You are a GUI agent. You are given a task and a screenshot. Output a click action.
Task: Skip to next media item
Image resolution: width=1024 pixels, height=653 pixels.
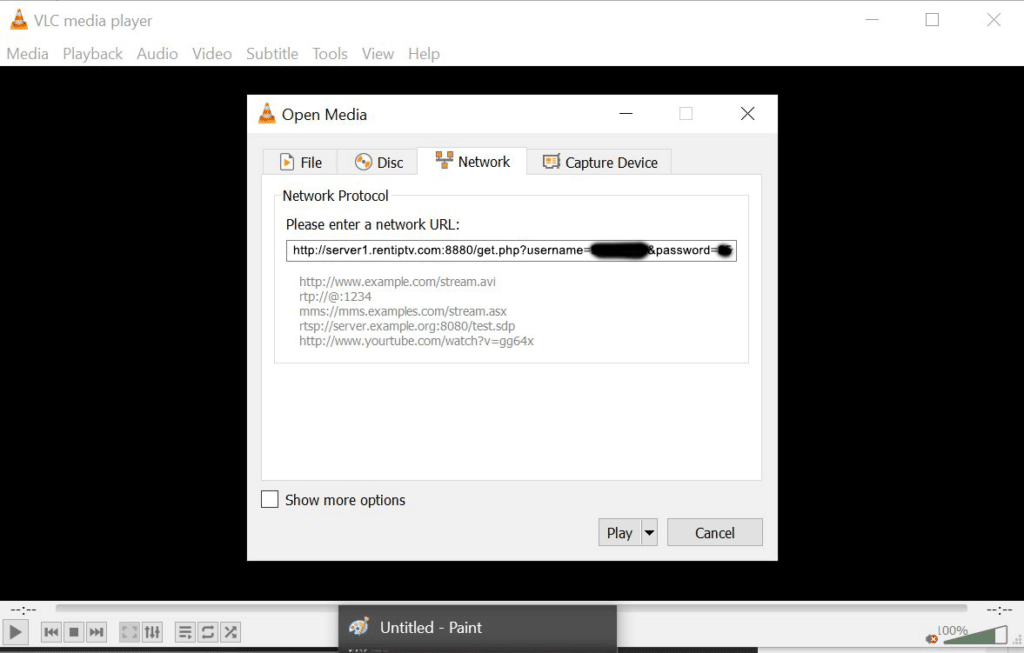coord(96,632)
